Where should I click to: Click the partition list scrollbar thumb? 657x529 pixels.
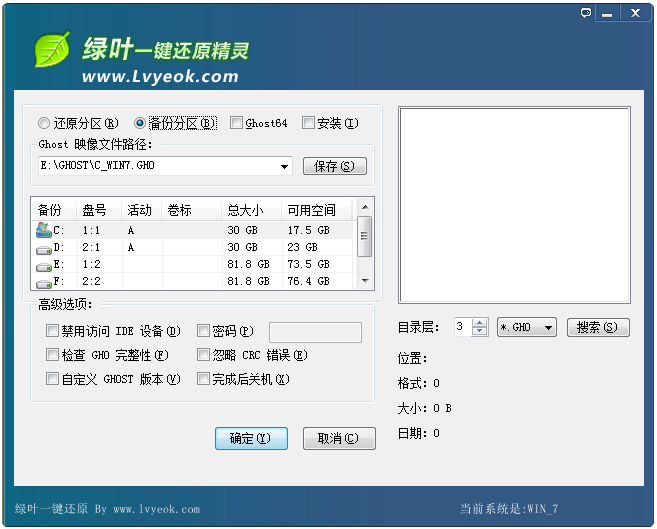point(365,236)
